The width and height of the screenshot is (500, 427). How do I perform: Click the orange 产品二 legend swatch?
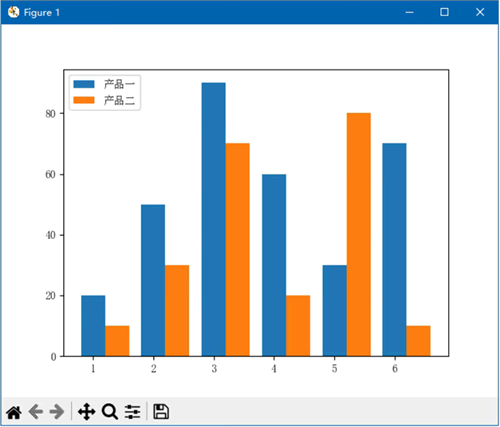(84, 100)
